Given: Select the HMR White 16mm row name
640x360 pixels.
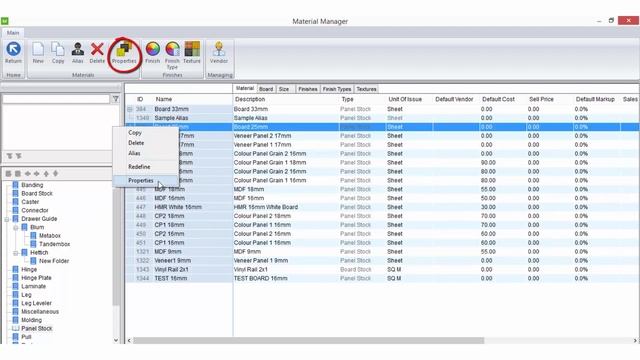Looking at the screenshot, I should (178, 207).
